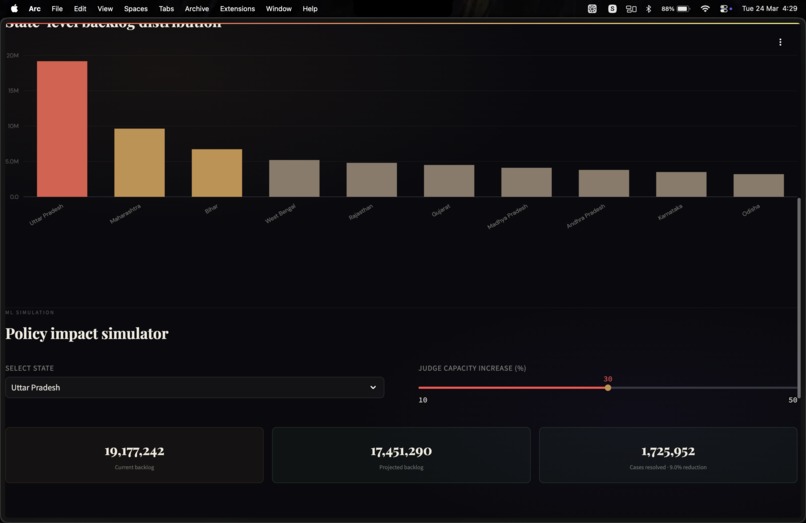Open the Help menu
The height and width of the screenshot is (523, 806).
[x=310, y=9]
